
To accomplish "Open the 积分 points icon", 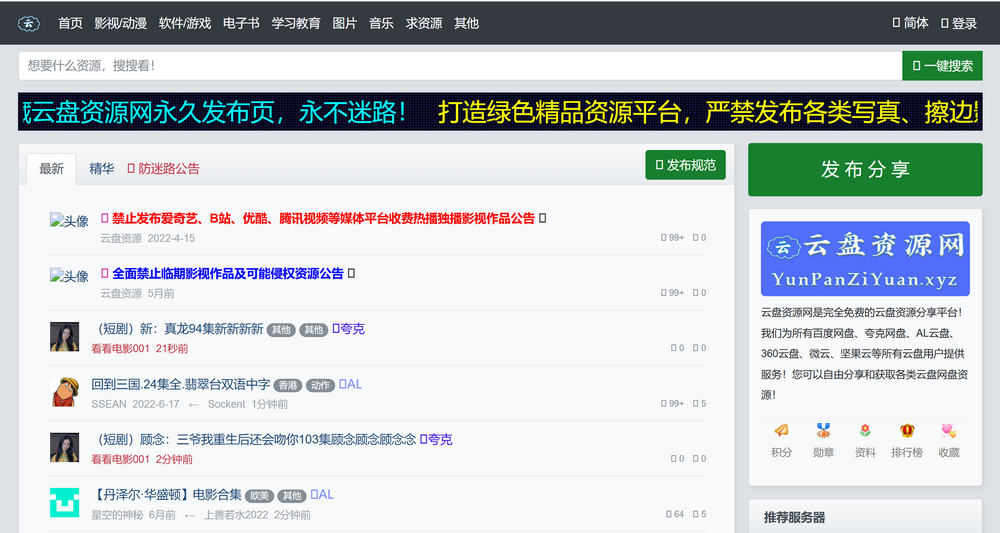I will (781, 431).
